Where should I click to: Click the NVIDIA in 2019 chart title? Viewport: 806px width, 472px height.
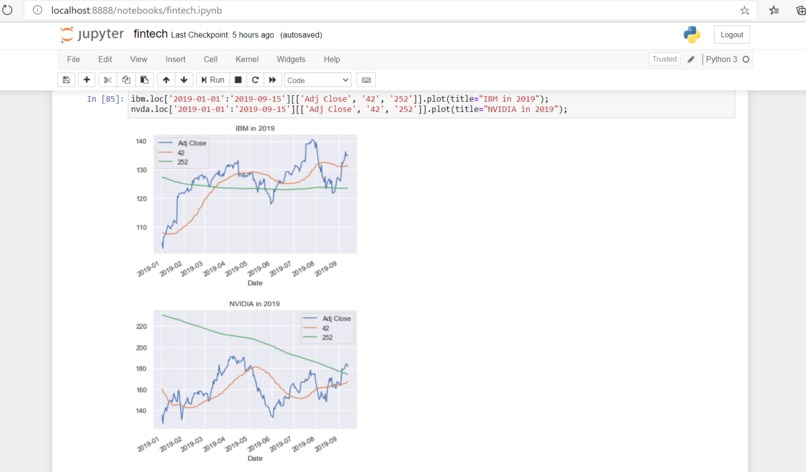(x=254, y=303)
